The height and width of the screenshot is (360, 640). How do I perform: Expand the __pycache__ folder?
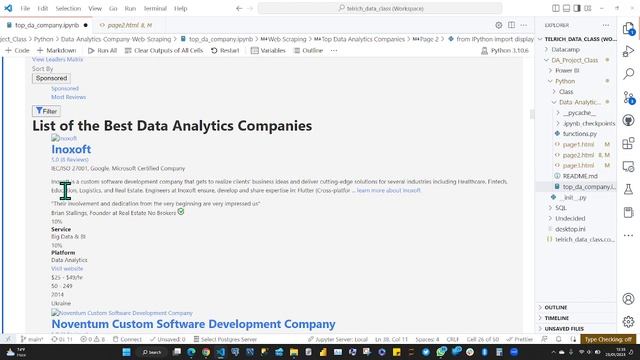click(579, 113)
